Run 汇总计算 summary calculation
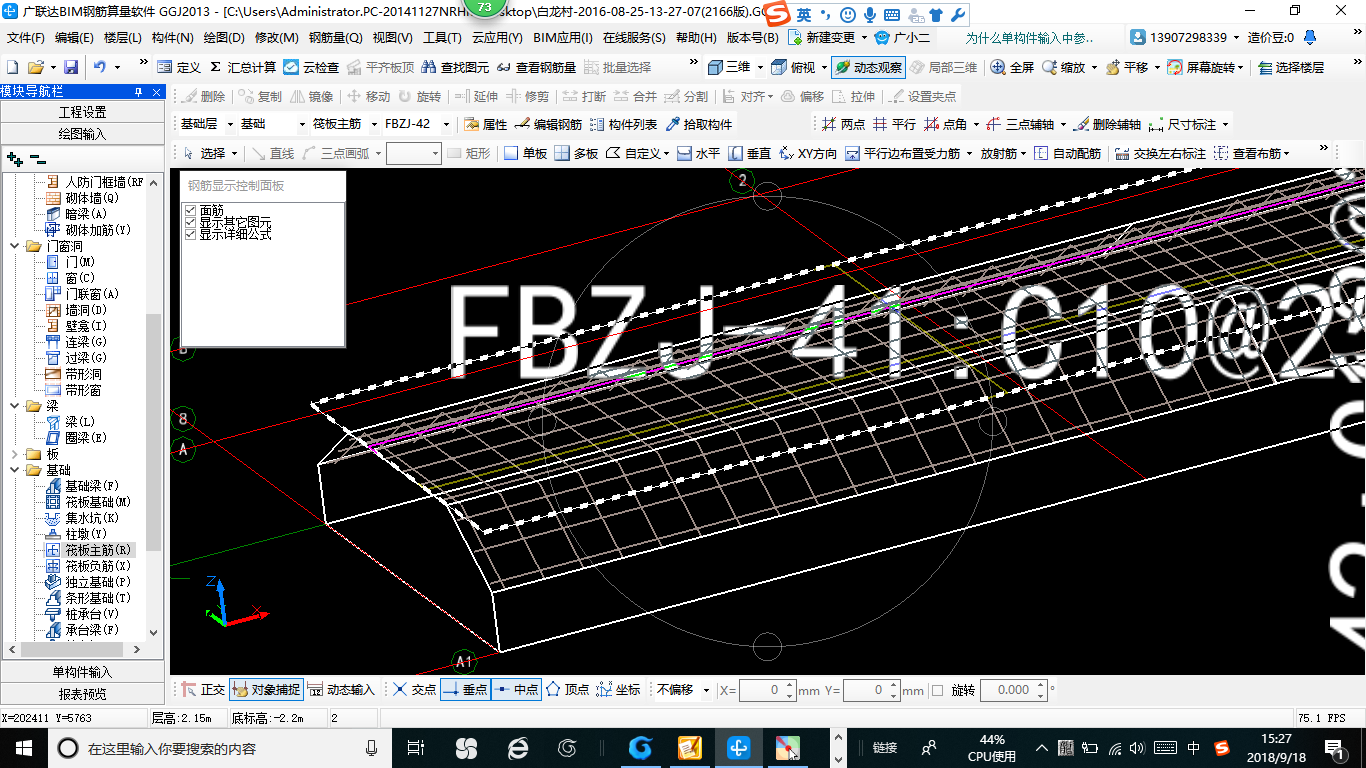Image resolution: width=1366 pixels, height=768 pixels. [243, 67]
